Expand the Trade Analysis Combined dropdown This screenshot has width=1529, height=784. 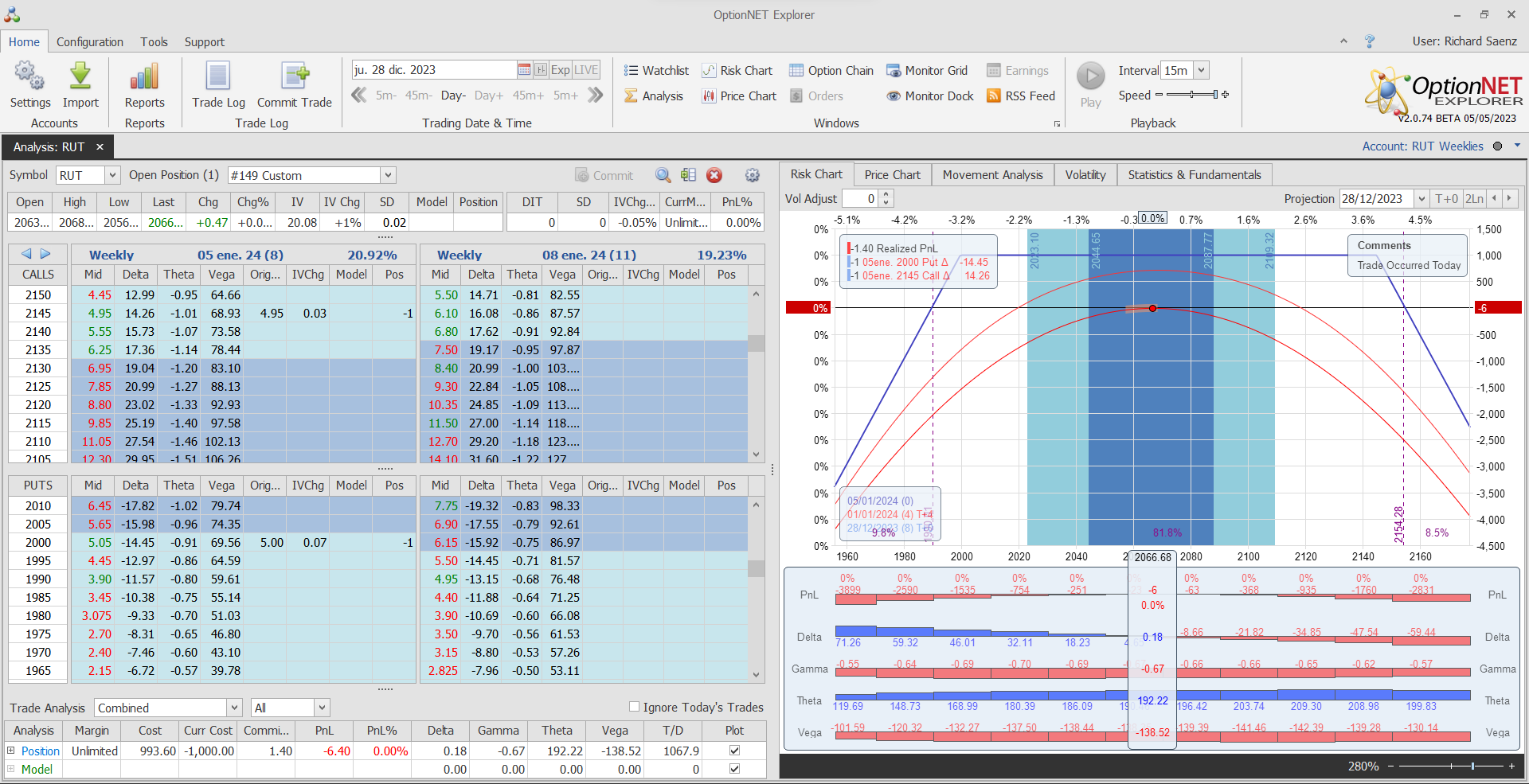234,708
